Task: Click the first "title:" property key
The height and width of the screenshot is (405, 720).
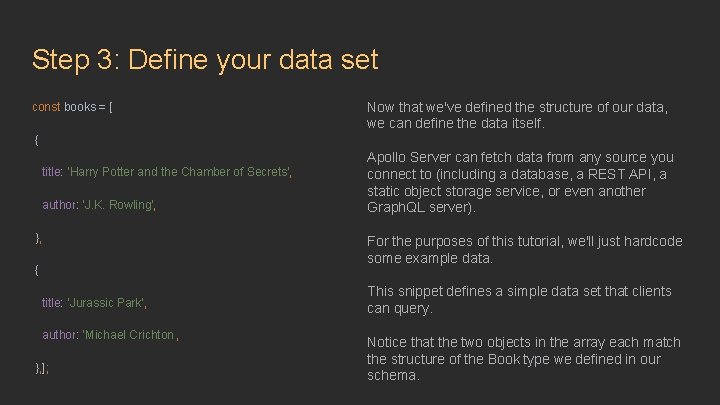Action: click(x=53, y=172)
